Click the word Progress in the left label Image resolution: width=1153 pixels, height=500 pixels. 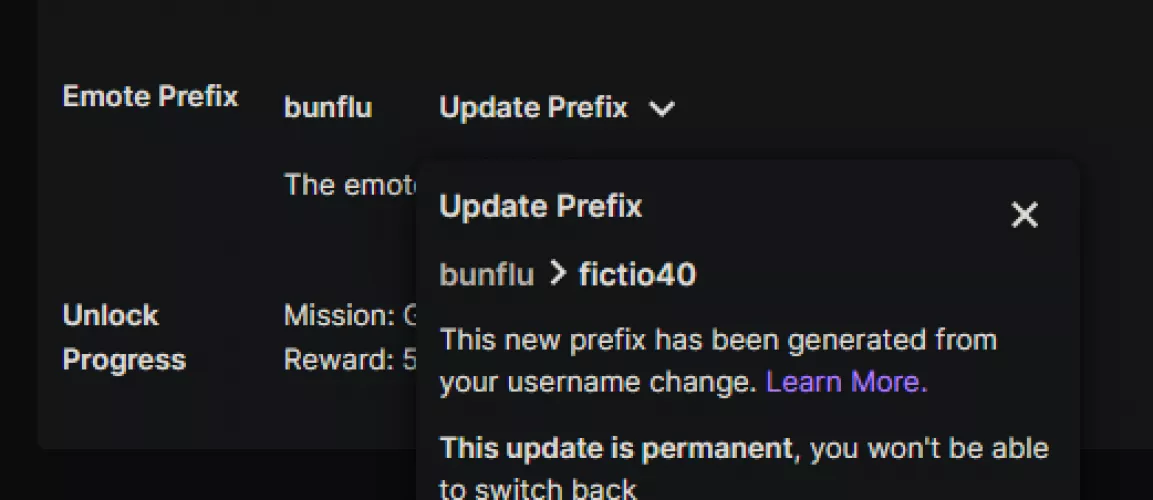(x=124, y=360)
